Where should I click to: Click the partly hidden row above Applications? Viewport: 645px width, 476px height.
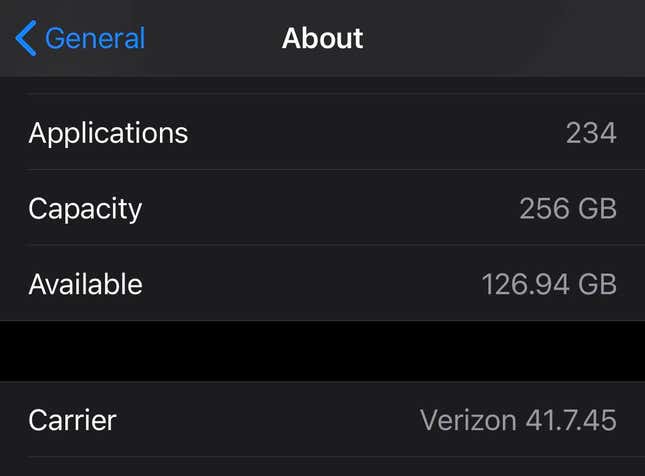[322, 85]
